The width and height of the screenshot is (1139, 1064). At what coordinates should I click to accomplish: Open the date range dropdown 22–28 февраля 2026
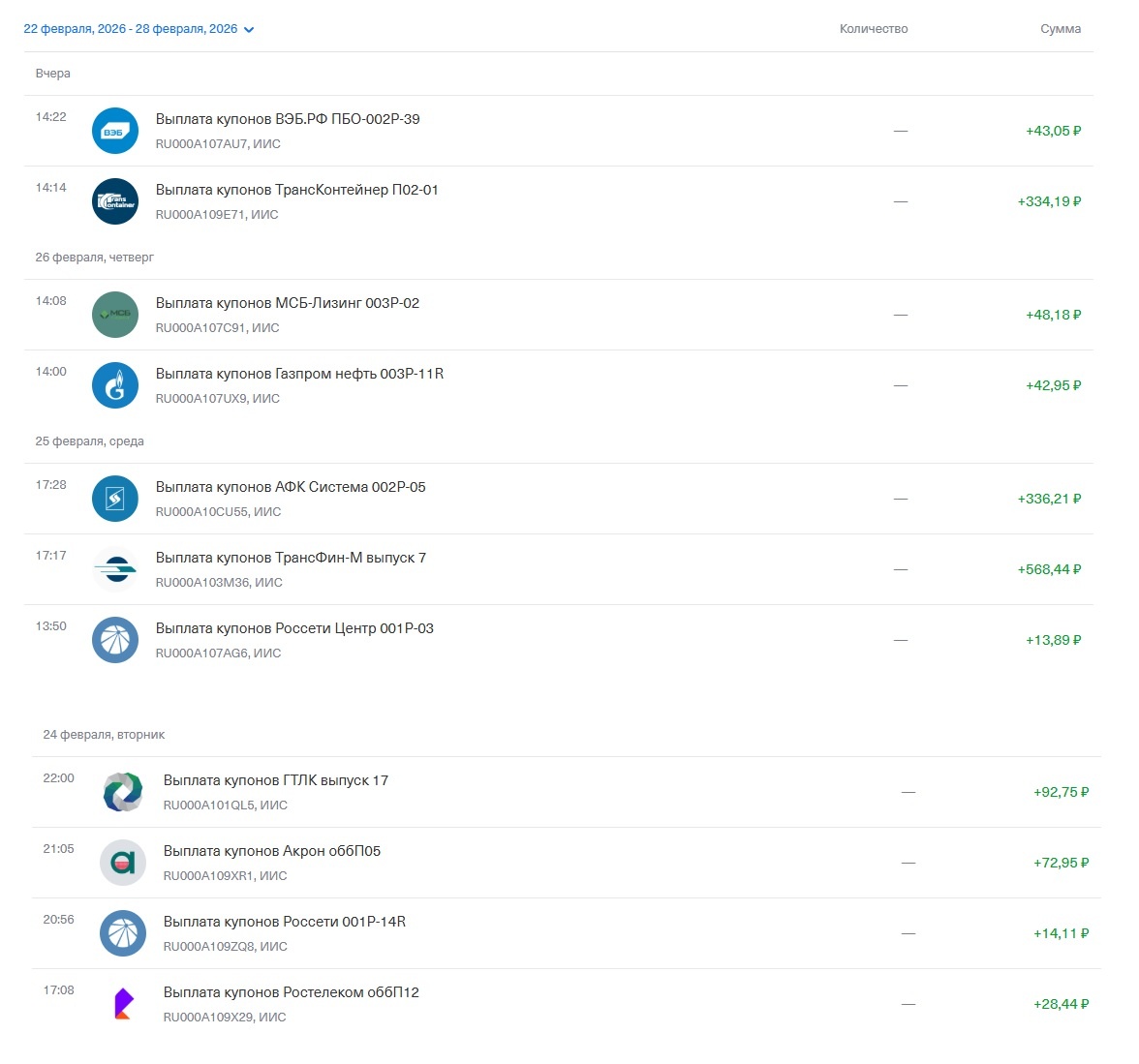(138, 29)
